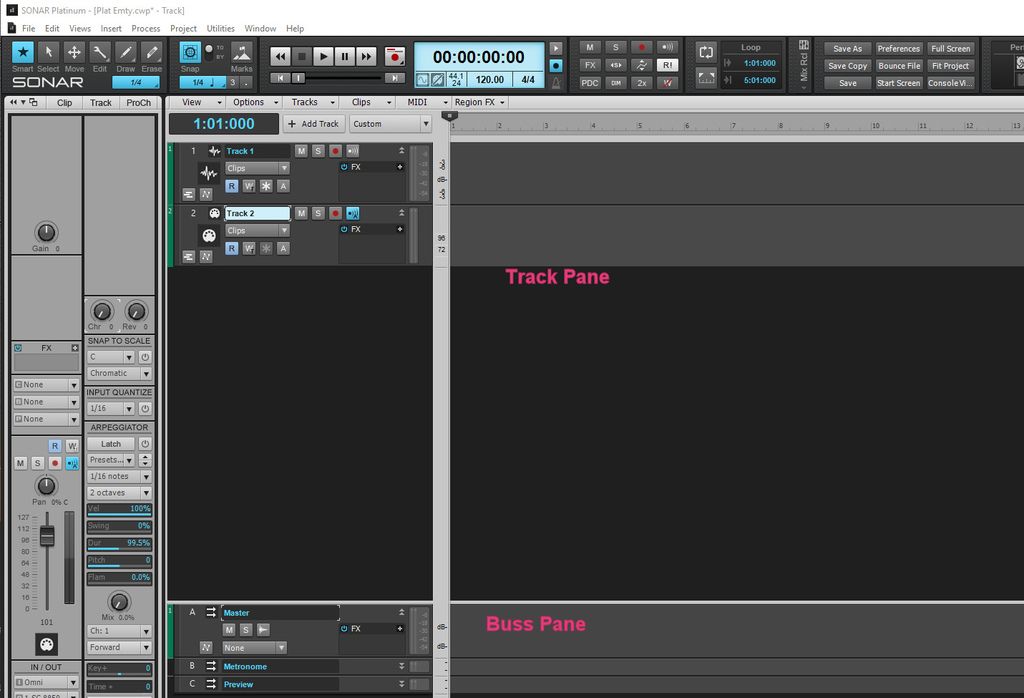Viewport: 1024px width, 698px height.
Task: Start playback with the Play button
Action: [x=323, y=57]
